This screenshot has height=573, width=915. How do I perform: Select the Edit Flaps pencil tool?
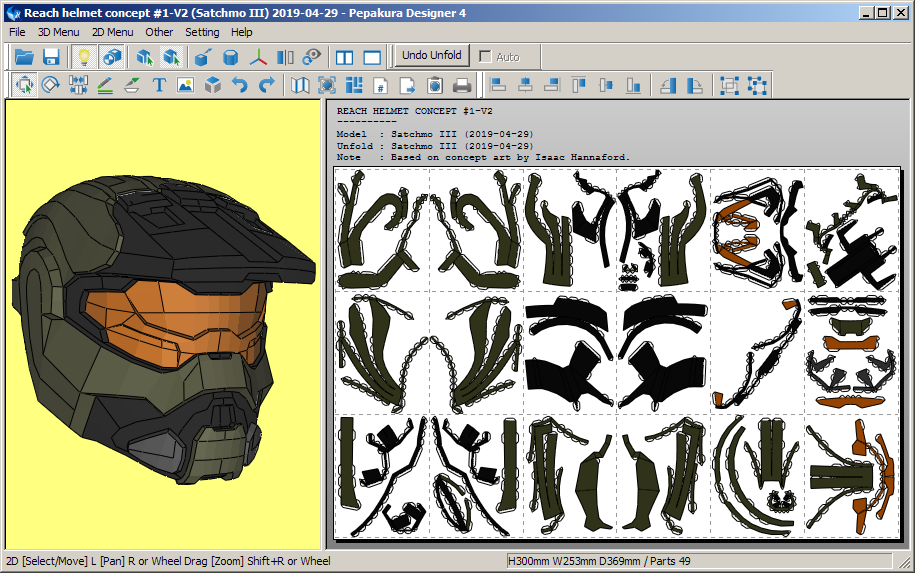pyautogui.click(x=105, y=85)
